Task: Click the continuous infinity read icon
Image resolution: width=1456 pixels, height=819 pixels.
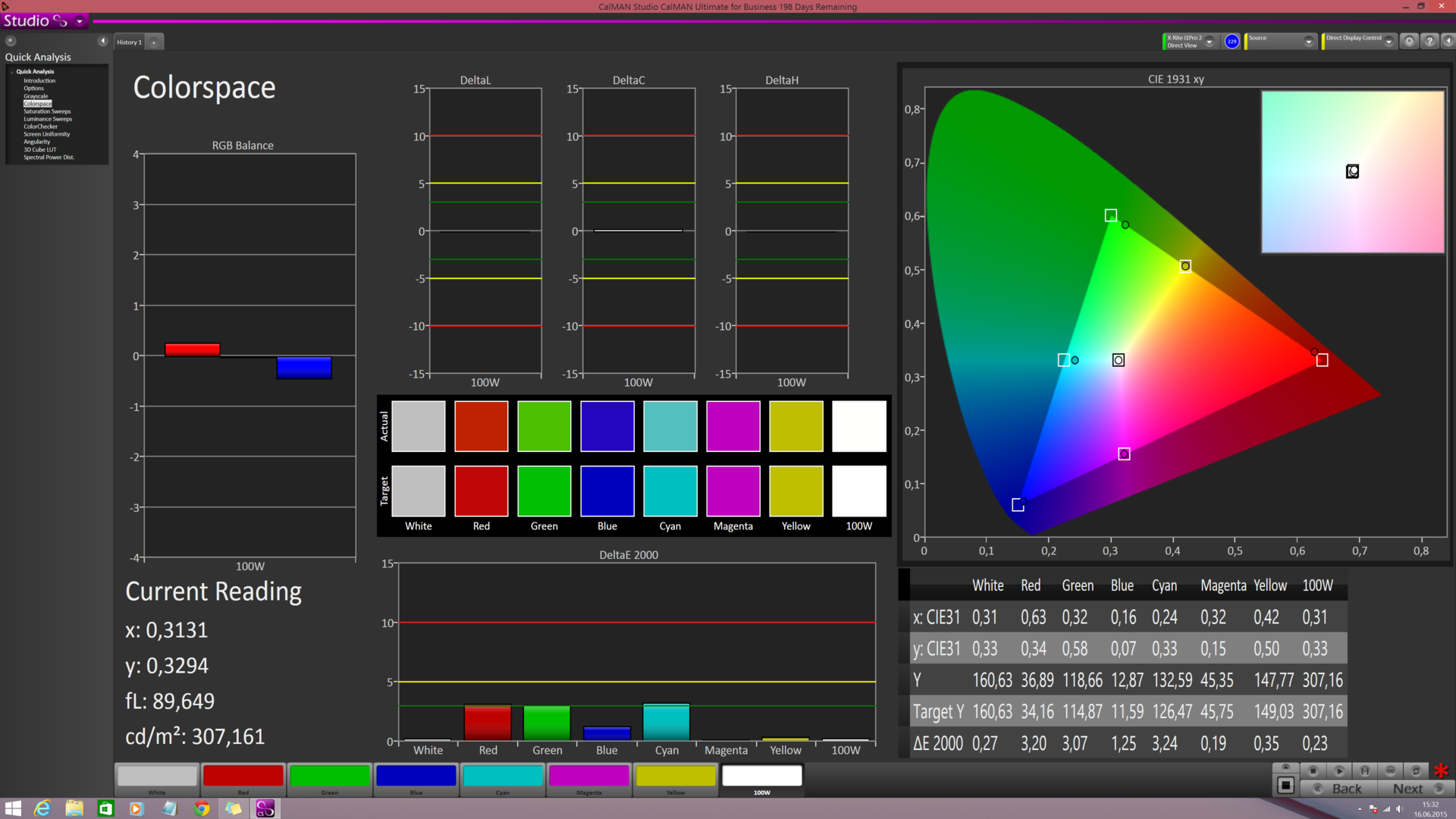Action: click(1391, 770)
